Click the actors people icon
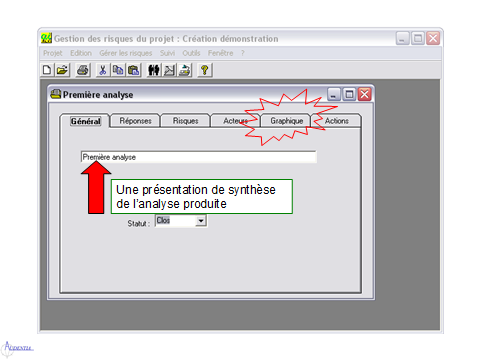This screenshot has width=480, height=360. tap(154, 70)
